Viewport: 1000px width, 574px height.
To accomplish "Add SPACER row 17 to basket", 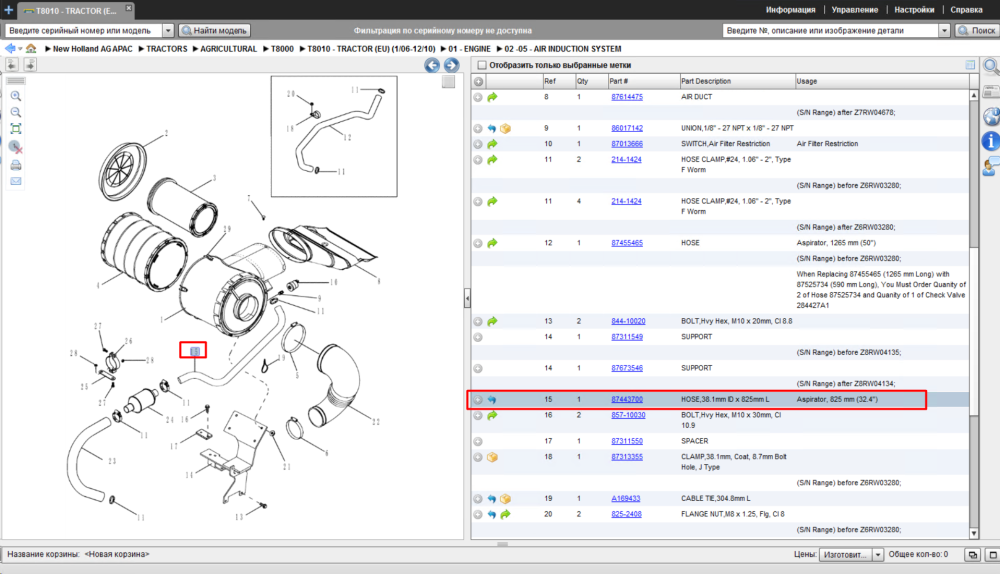I will click(478, 441).
